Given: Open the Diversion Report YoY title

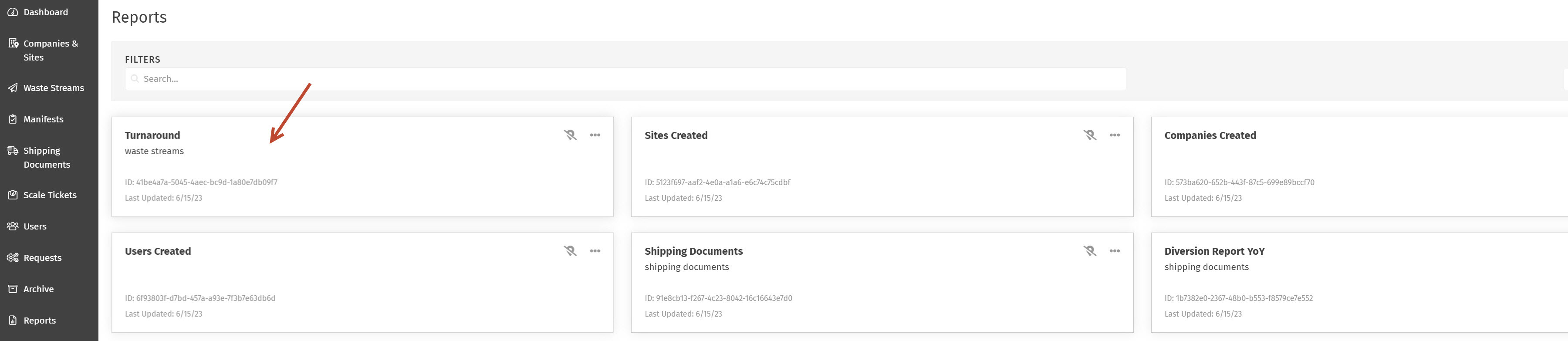Looking at the screenshot, I should (x=1214, y=251).
